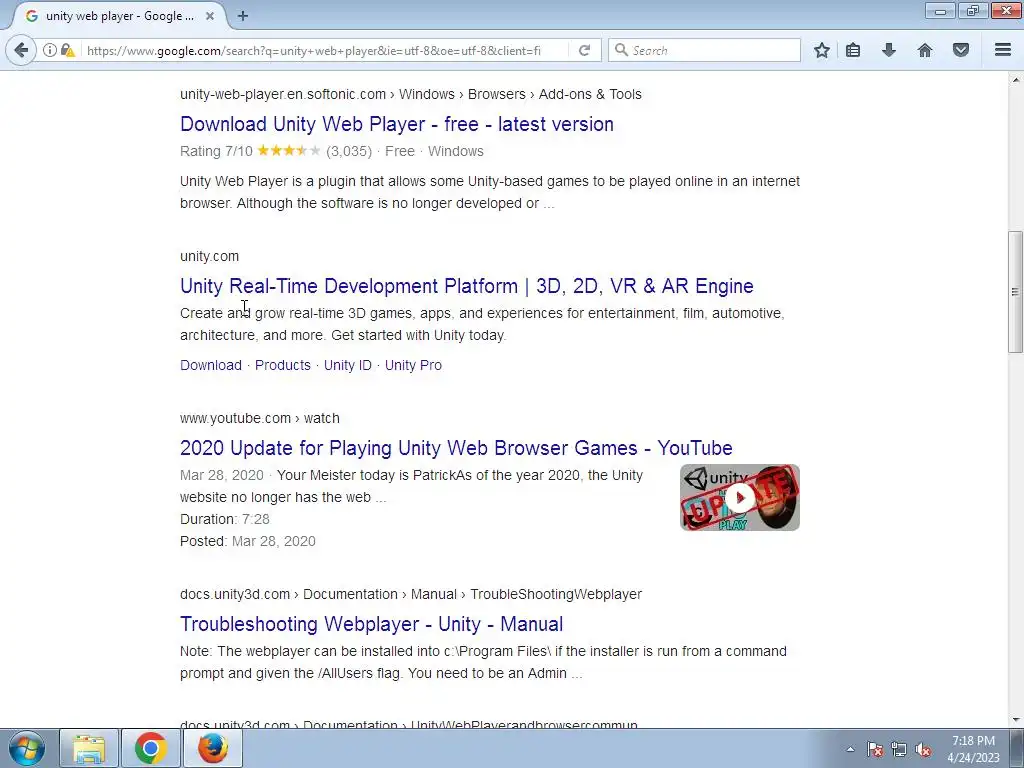
Task: Click 'www.youtube.com › watch' breadcrumb
Action: pyautogui.click(x=260, y=418)
